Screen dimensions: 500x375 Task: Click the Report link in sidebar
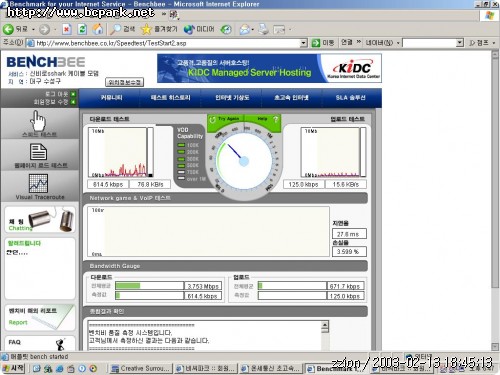[18, 322]
